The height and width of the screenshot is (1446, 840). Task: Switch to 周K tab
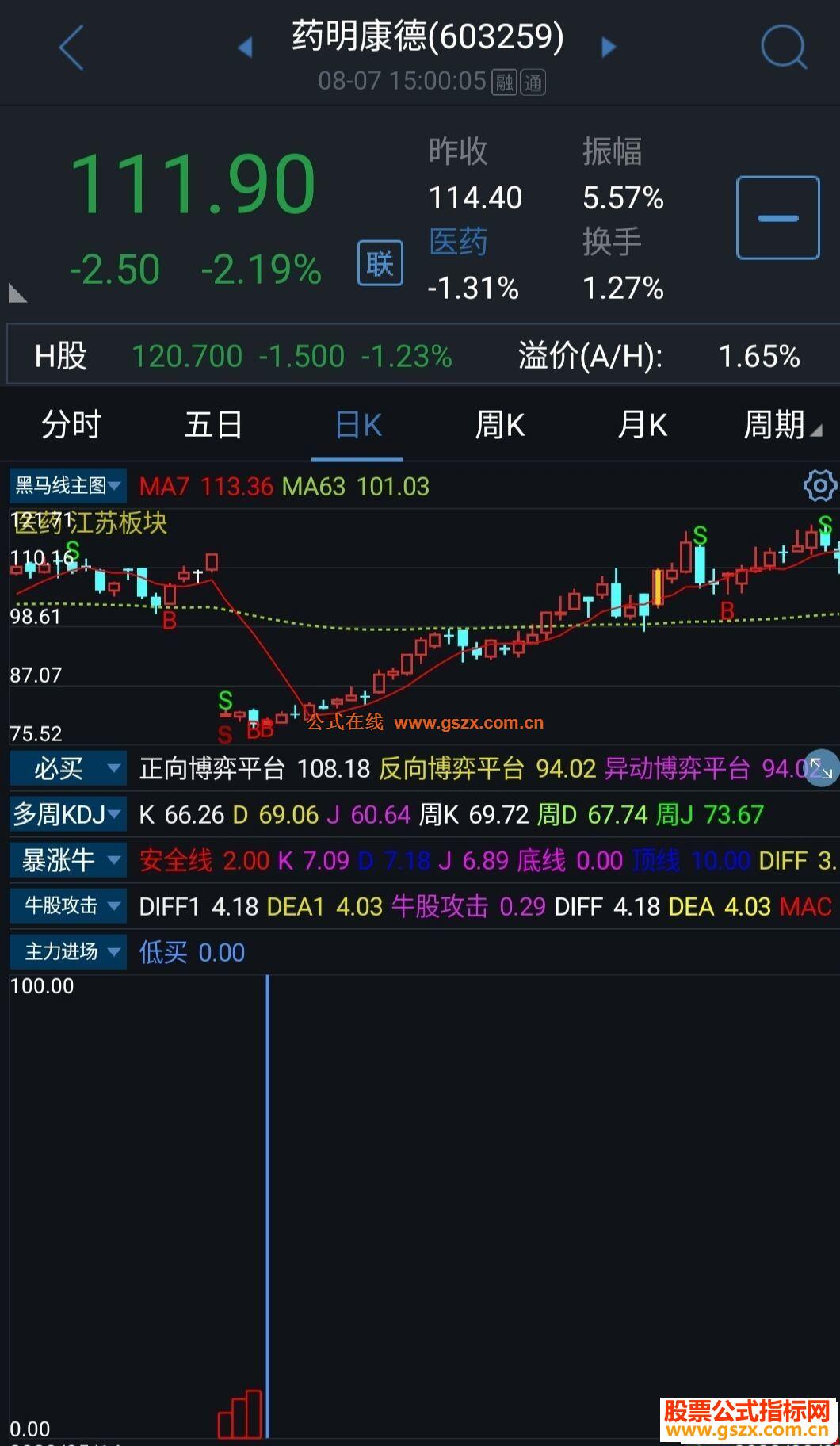499,425
